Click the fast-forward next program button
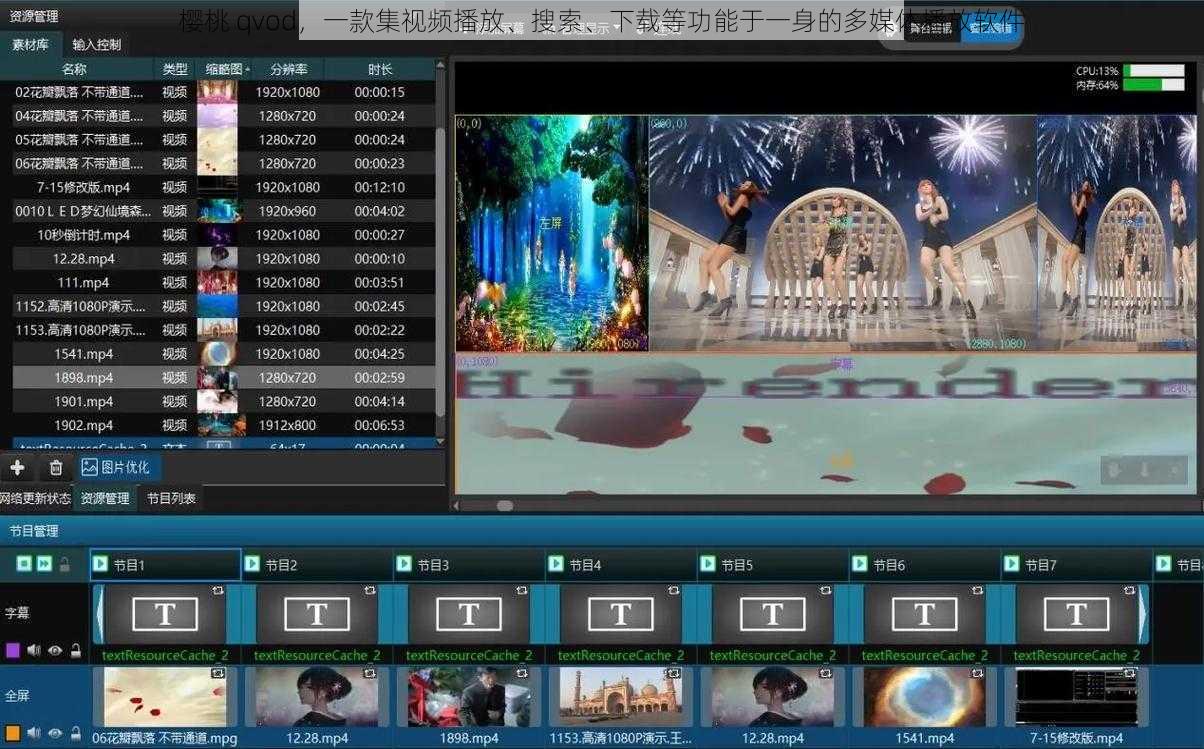 (44, 565)
